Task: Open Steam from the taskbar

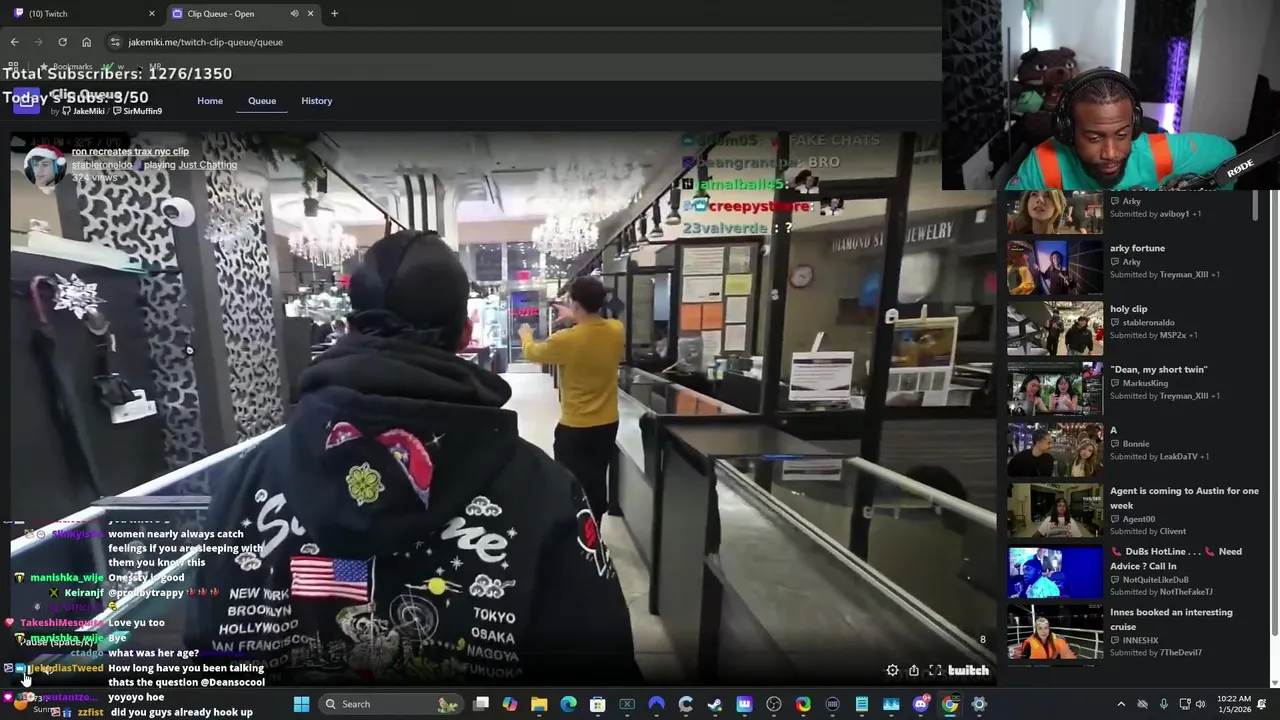Action: coord(715,704)
